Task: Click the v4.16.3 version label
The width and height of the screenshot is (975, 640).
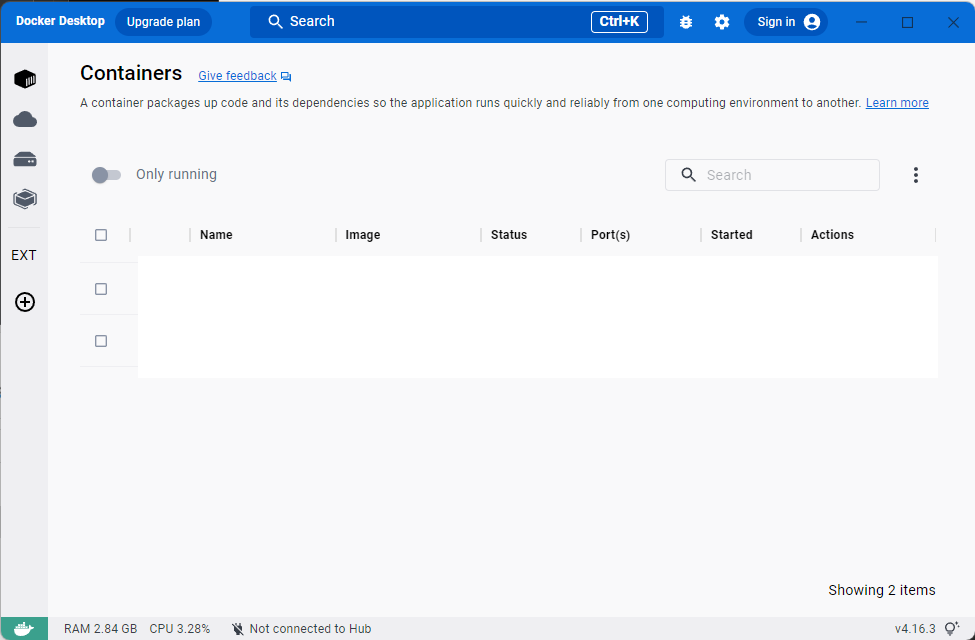Action: coord(915,629)
